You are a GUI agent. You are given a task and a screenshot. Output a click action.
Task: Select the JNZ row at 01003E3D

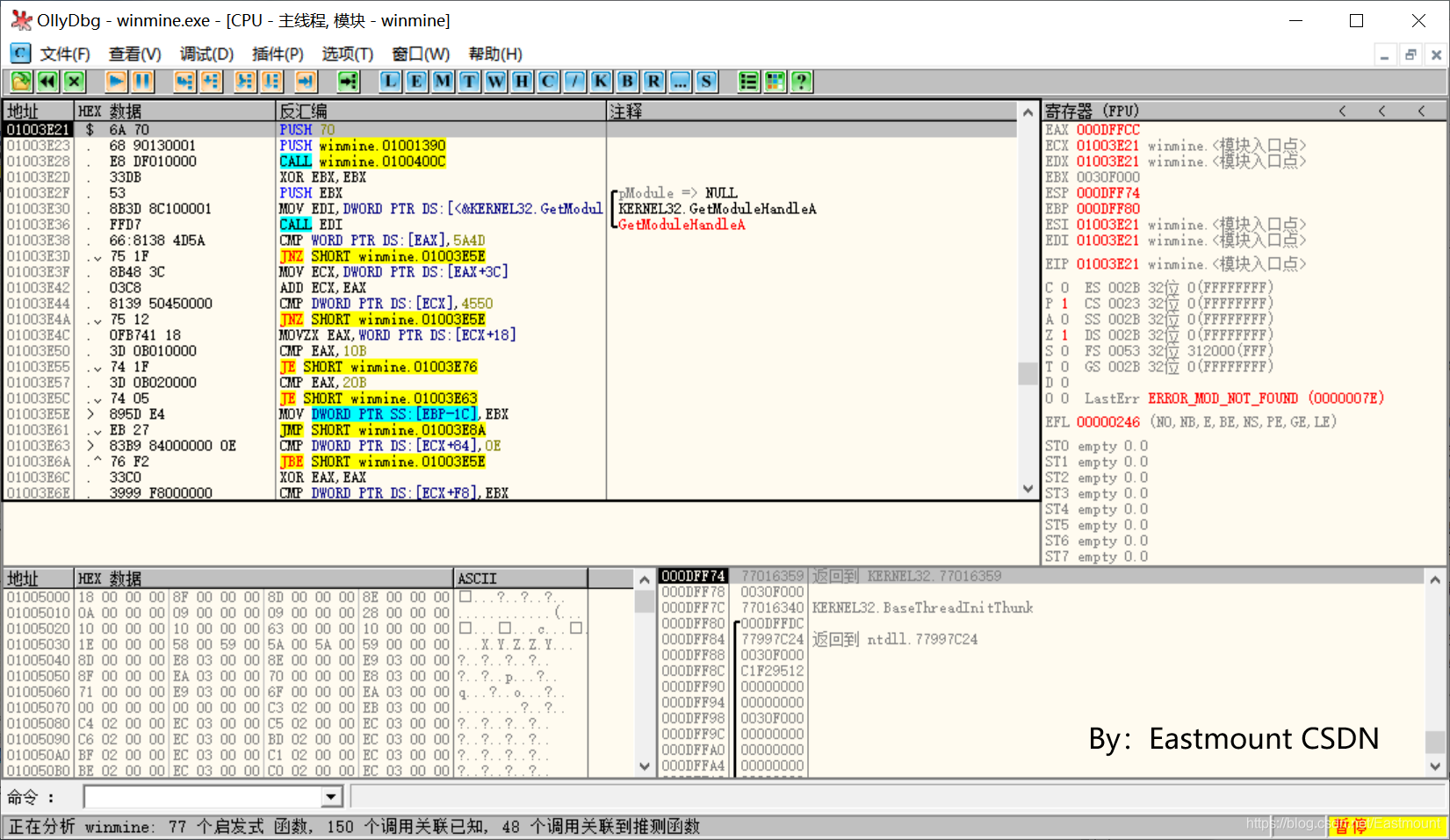coord(509,256)
